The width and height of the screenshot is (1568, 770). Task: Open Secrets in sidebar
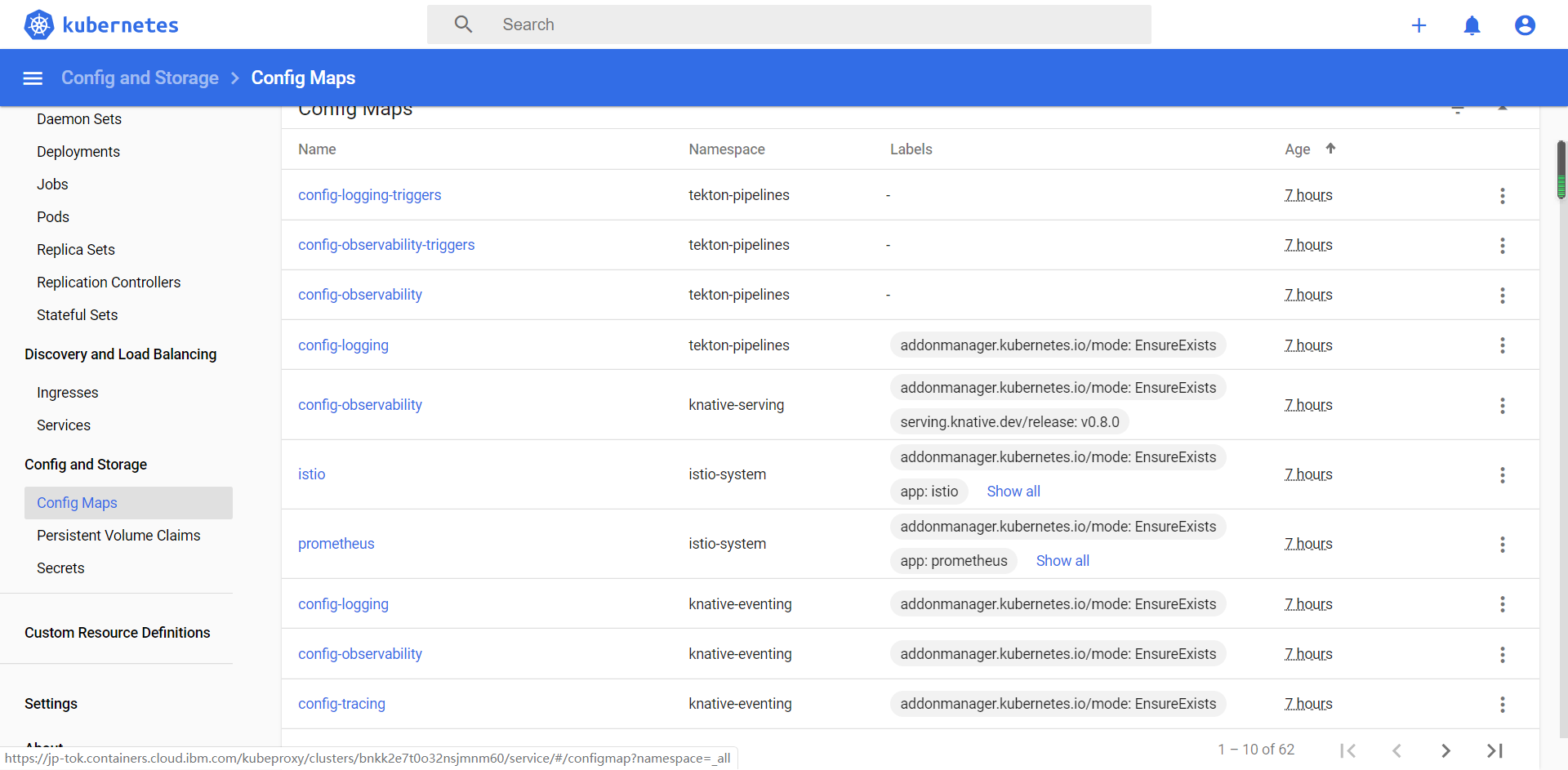[60, 568]
